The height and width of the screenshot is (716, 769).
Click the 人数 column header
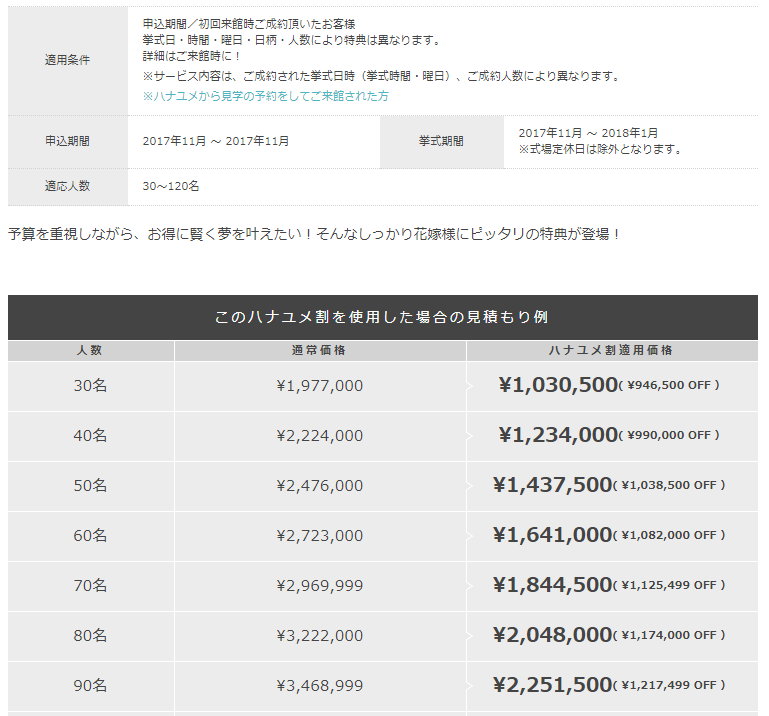[91, 351]
